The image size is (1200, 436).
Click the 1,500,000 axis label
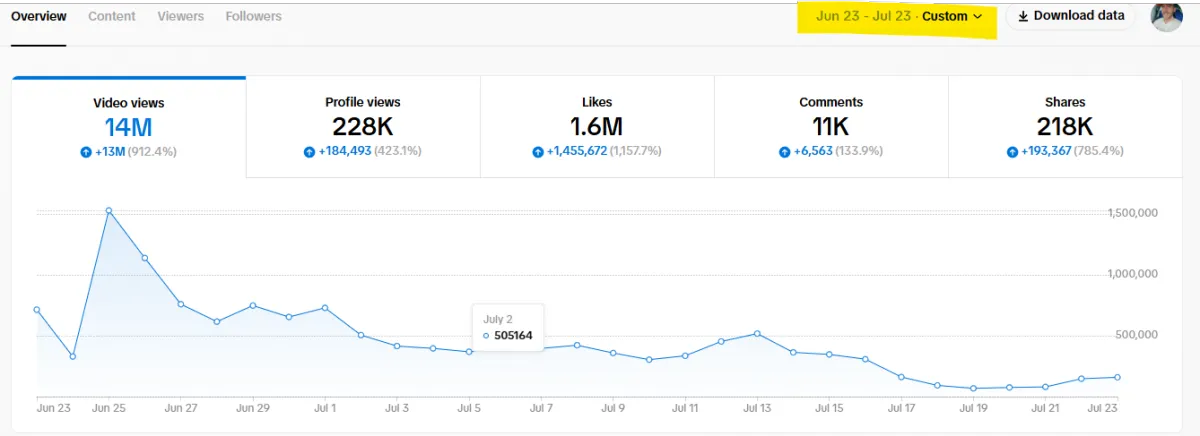coord(1134,213)
